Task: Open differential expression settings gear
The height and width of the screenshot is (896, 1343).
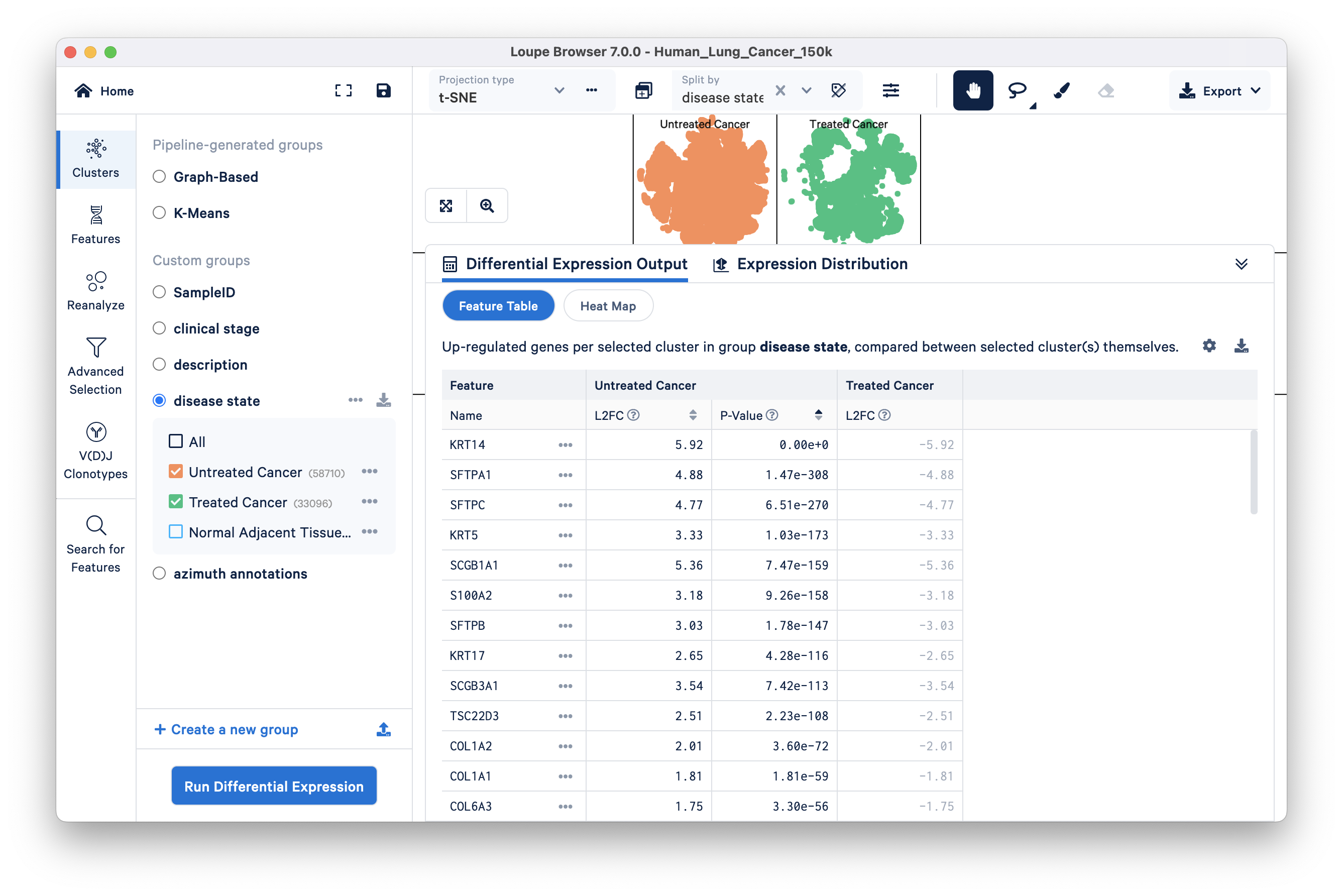Action: pyautogui.click(x=1209, y=346)
